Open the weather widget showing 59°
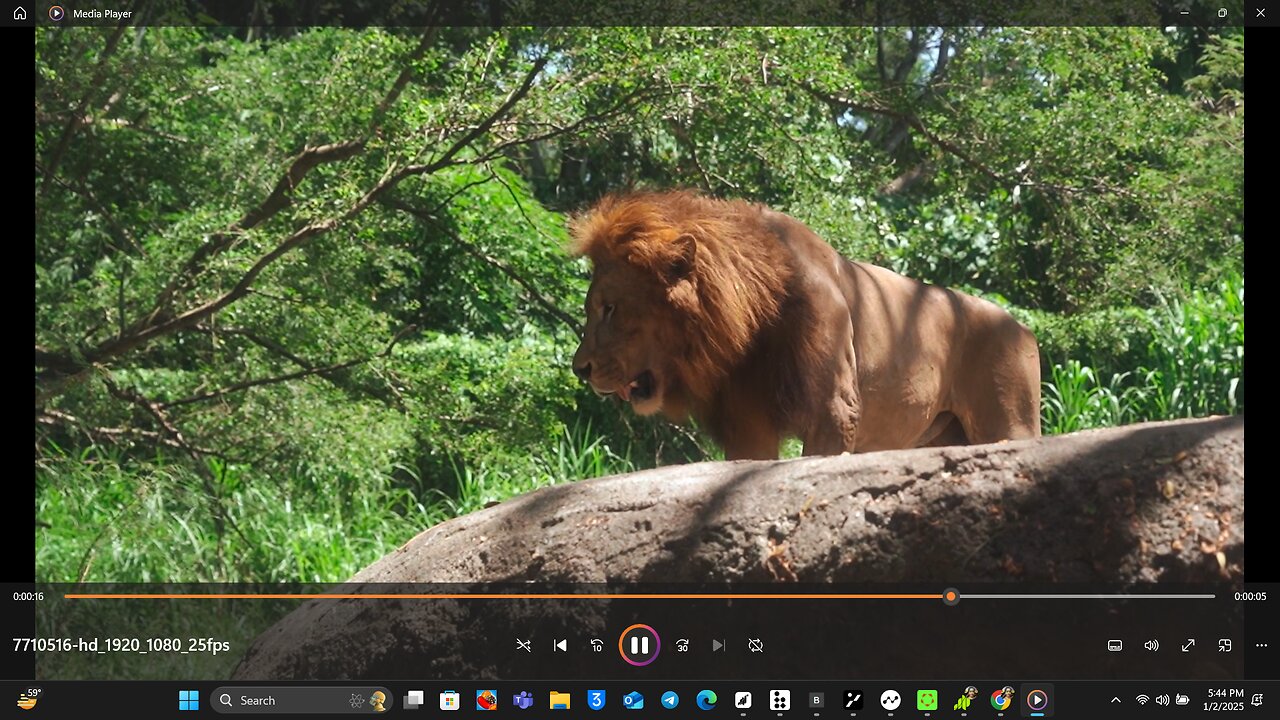Image resolution: width=1280 pixels, height=720 pixels. click(x=28, y=699)
